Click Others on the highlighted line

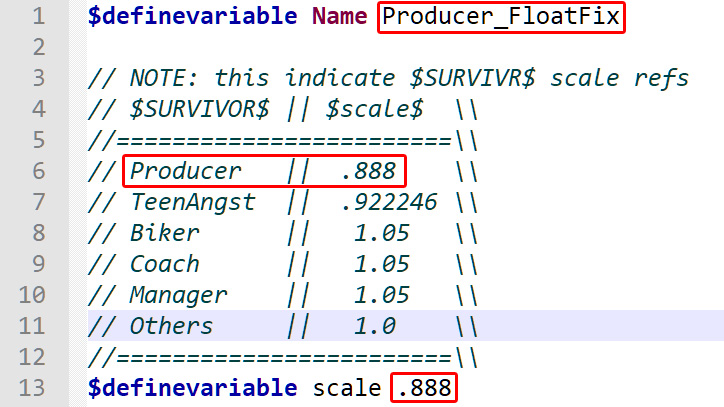coord(171,326)
